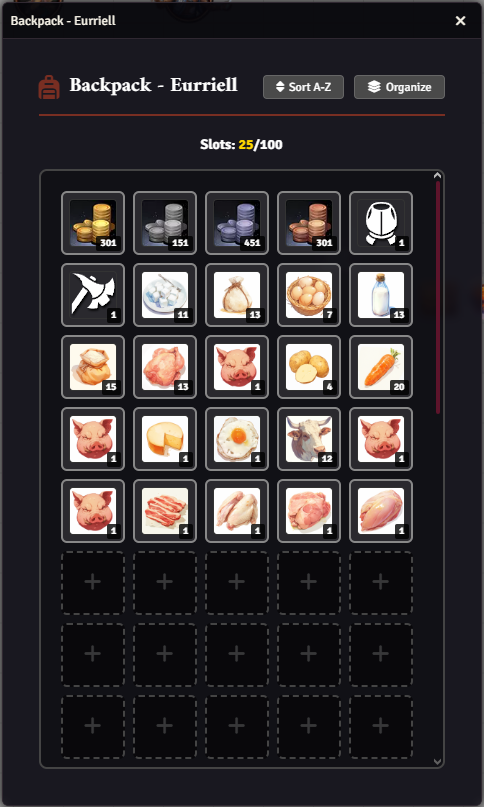Click the copper coins stack item
484x807 pixels.
pyautogui.click(x=309, y=223)
